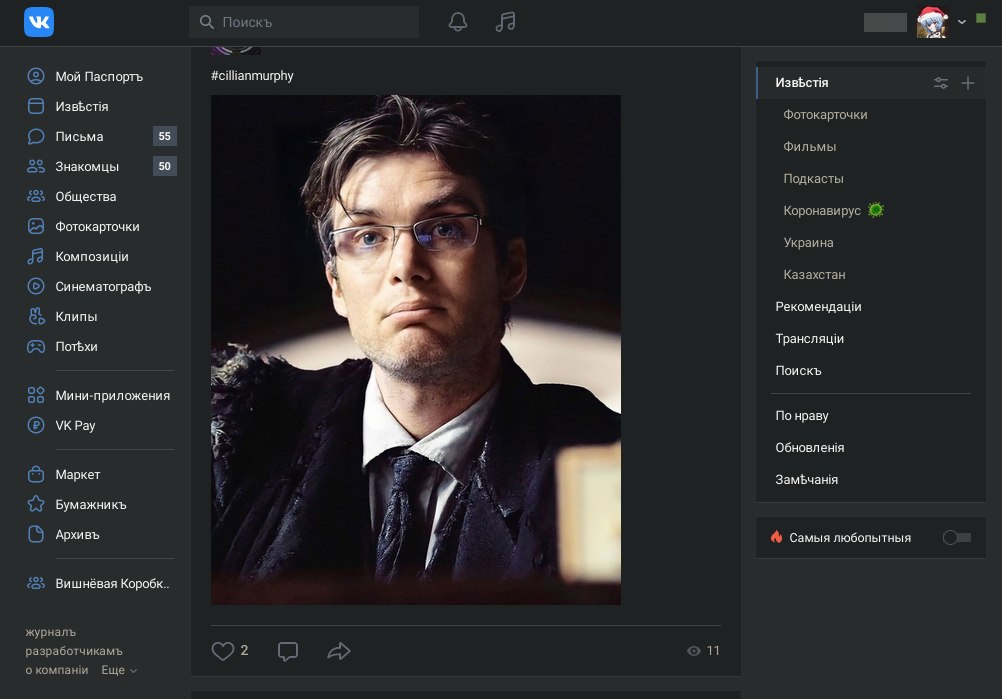This screenshot has width=1002, height=699.
Task: Expand the profile dropdown arrow
Action: 962,22
